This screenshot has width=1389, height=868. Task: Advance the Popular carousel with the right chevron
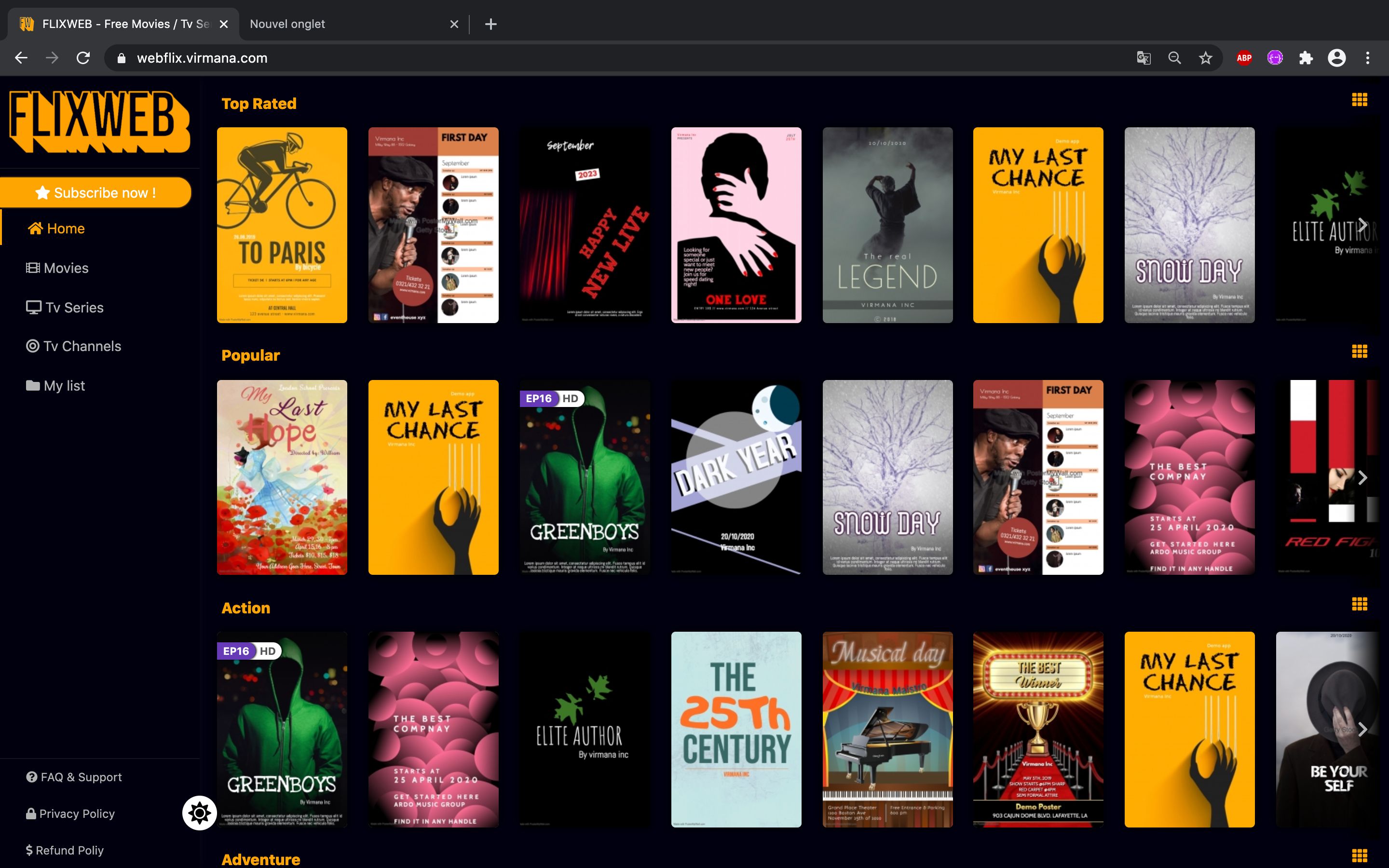pyautogui.click(x=1362, y=477)
